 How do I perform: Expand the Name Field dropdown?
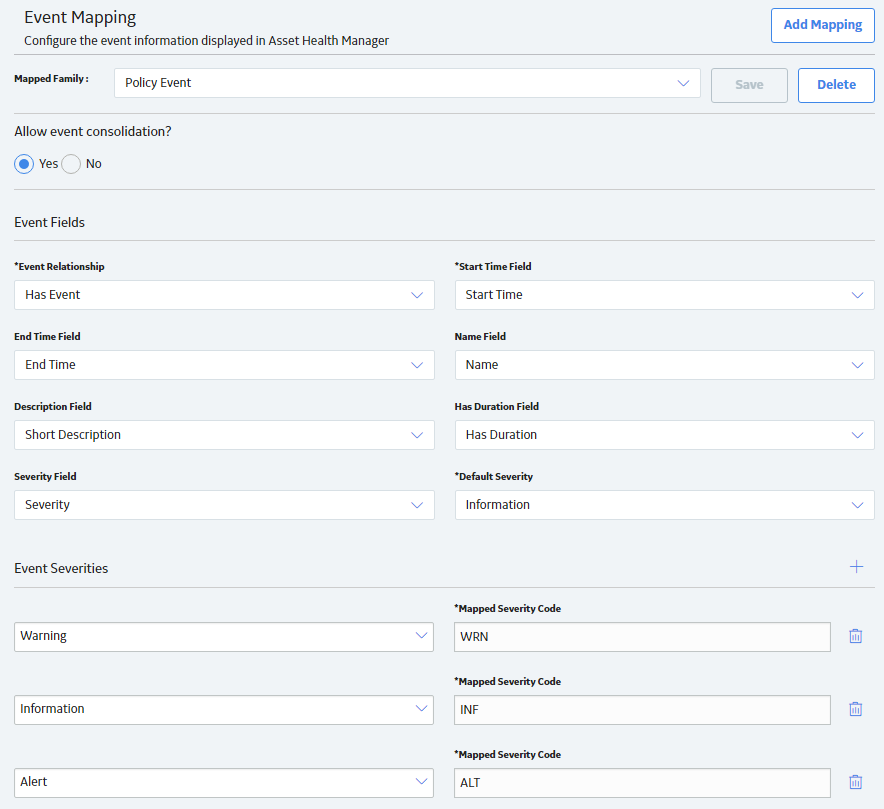pos(665,365)
